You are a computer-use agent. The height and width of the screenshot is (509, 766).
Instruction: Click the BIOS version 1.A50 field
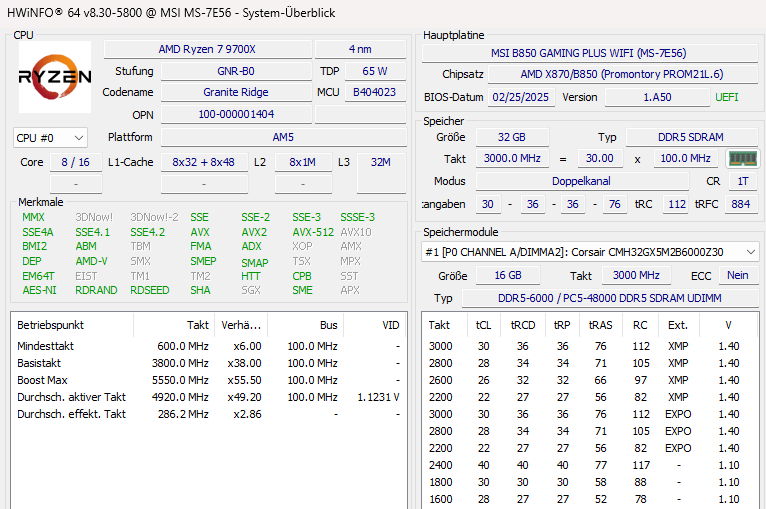(657, 97)
